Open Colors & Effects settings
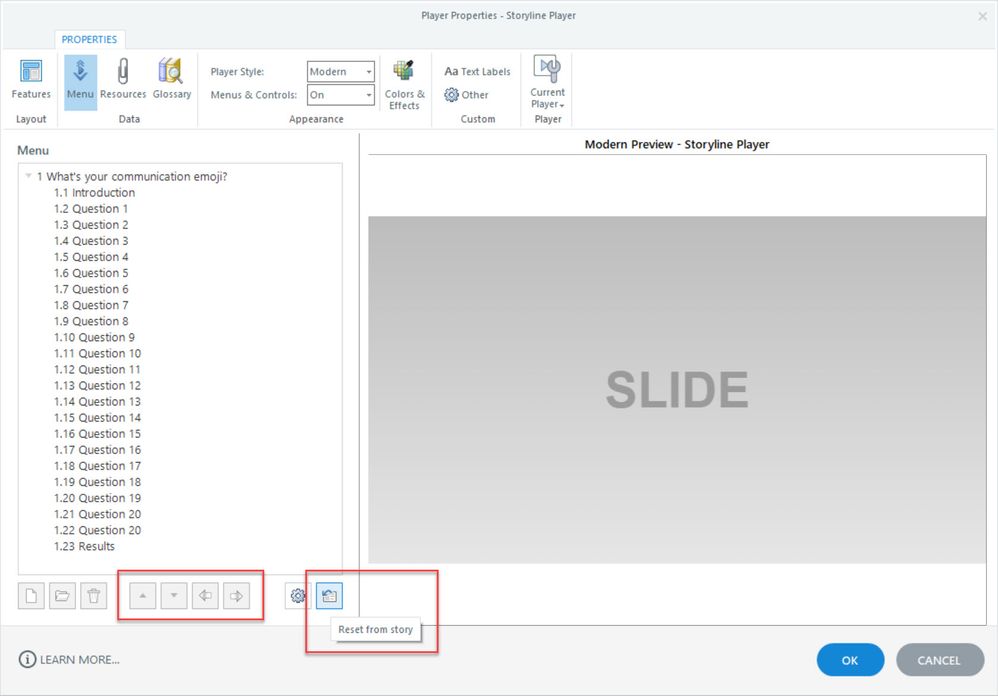 (x=404, y=85)
